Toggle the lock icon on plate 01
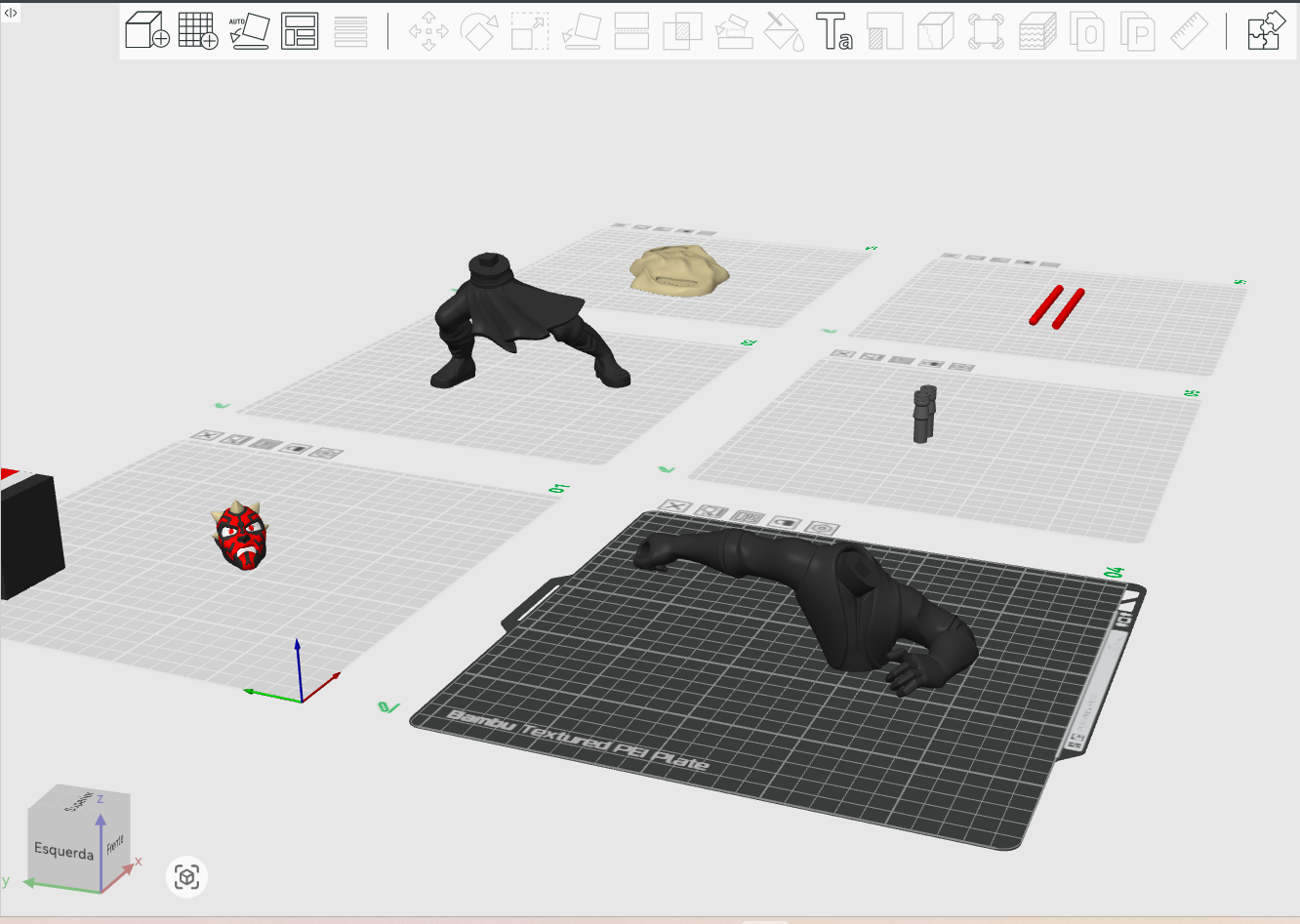The width and height of the screenshot is (1300, 924). [x=298, y=450]
